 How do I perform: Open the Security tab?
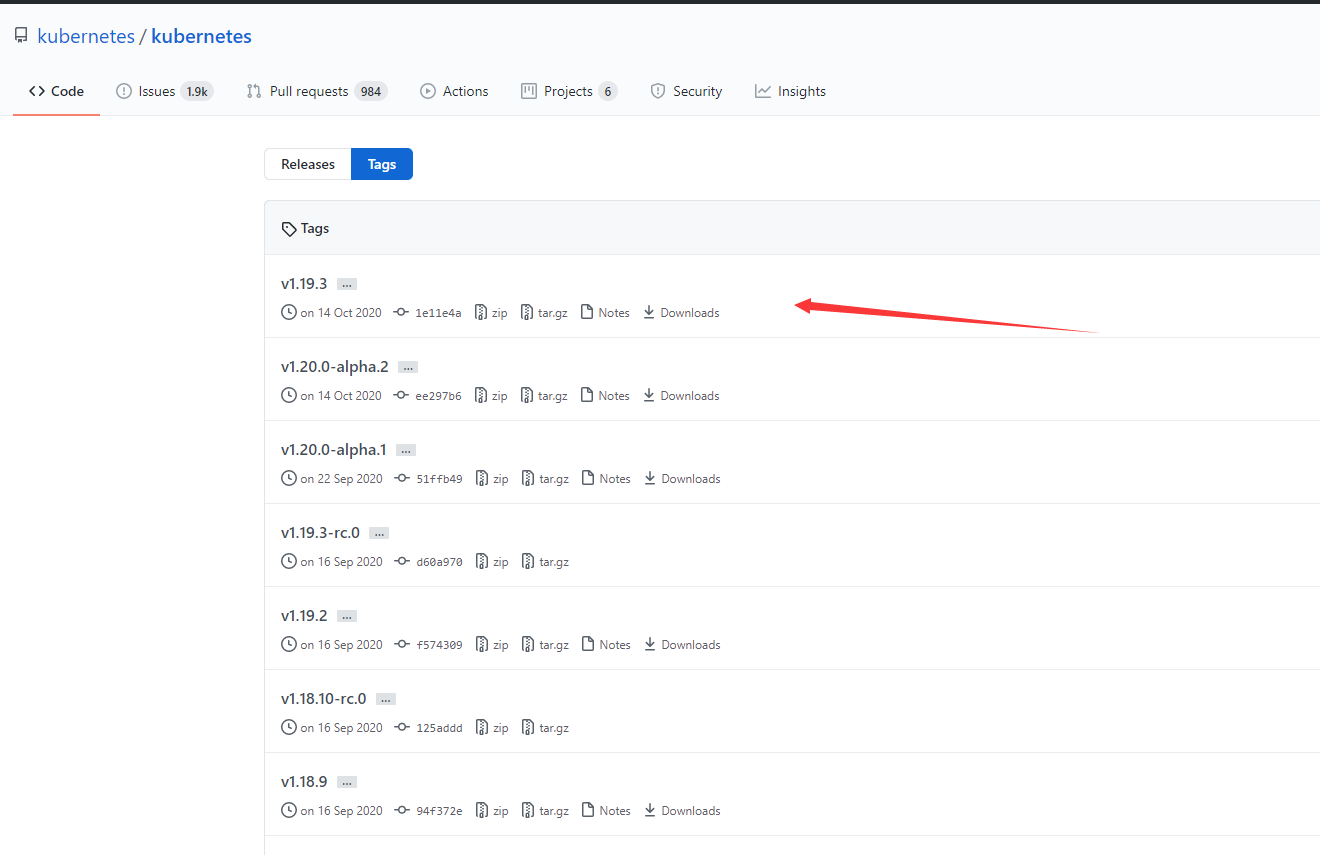point(686,91)
